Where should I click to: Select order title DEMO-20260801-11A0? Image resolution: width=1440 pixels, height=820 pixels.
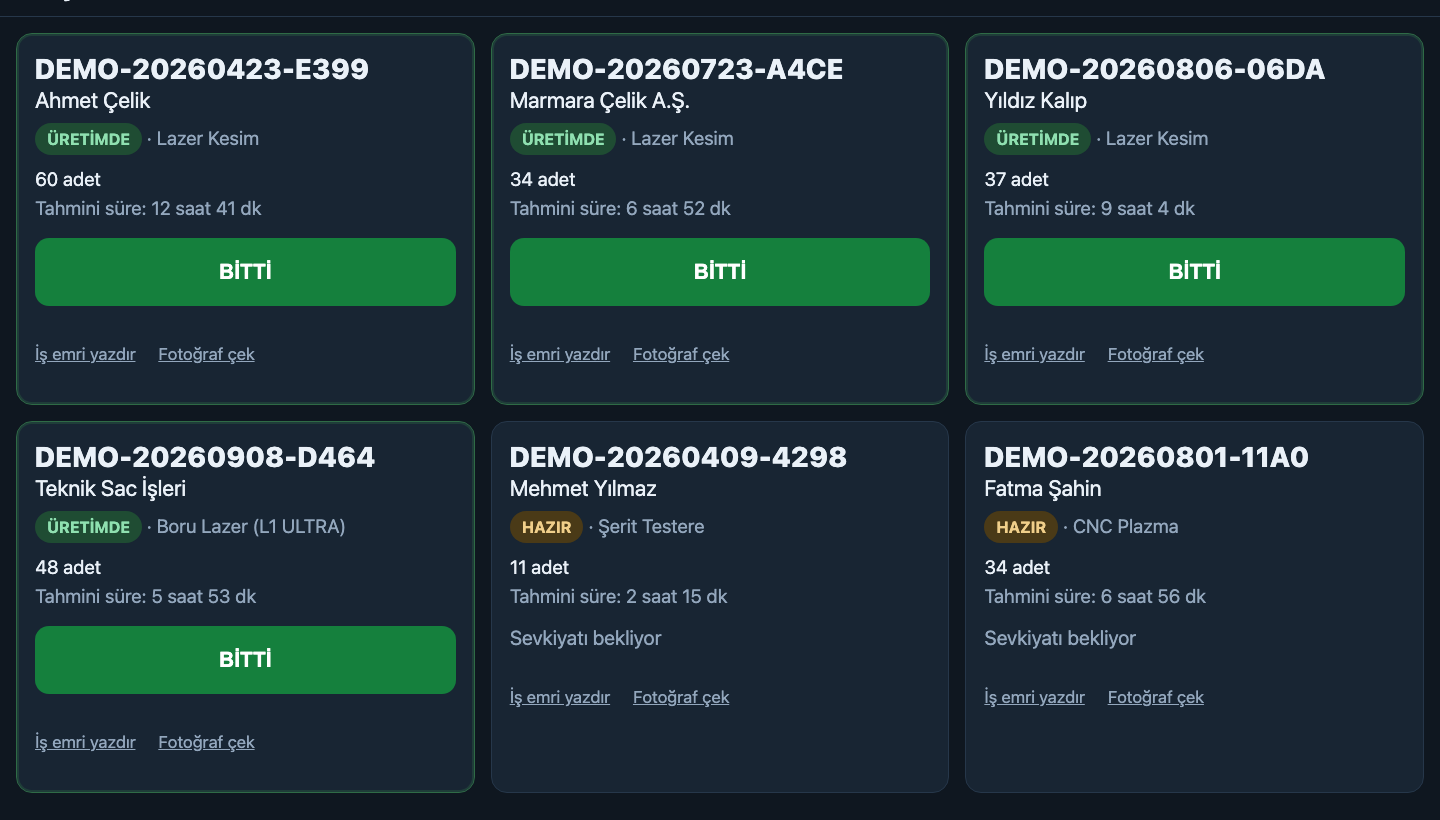click(x=1146, y=457)
